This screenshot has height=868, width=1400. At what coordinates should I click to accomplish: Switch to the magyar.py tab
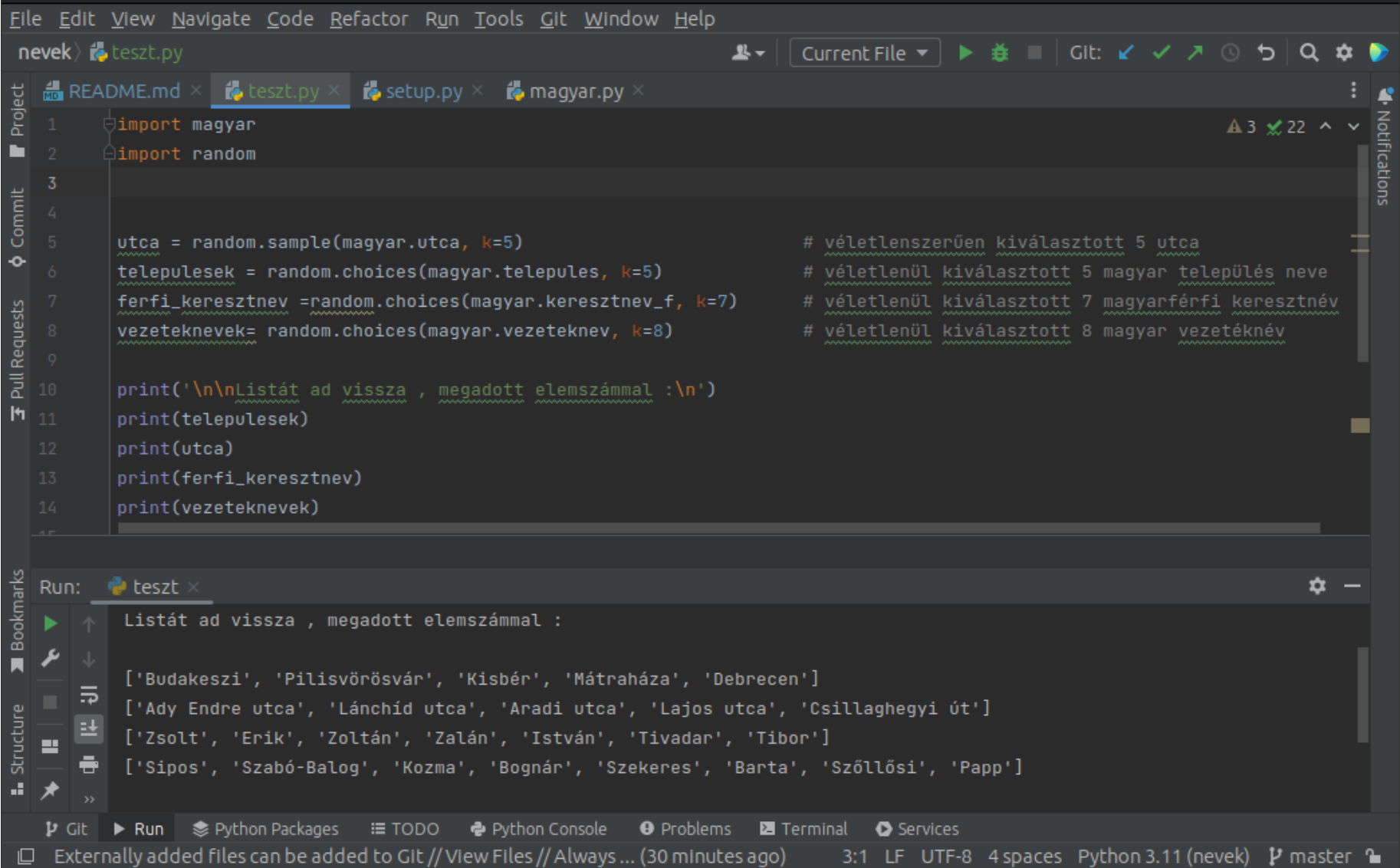pyautogui.click(x=577, y=90)
